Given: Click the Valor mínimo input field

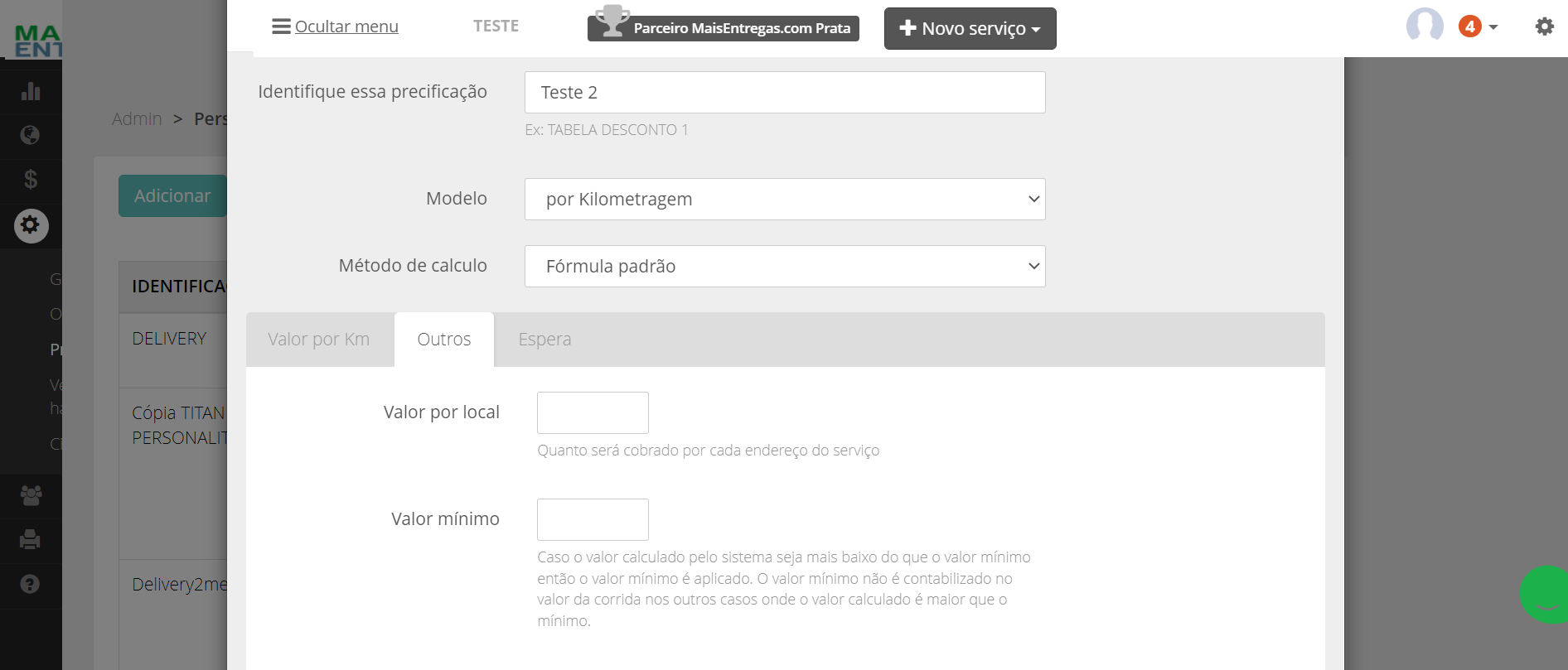Looking at the screenshot, I should click(593, 519).
